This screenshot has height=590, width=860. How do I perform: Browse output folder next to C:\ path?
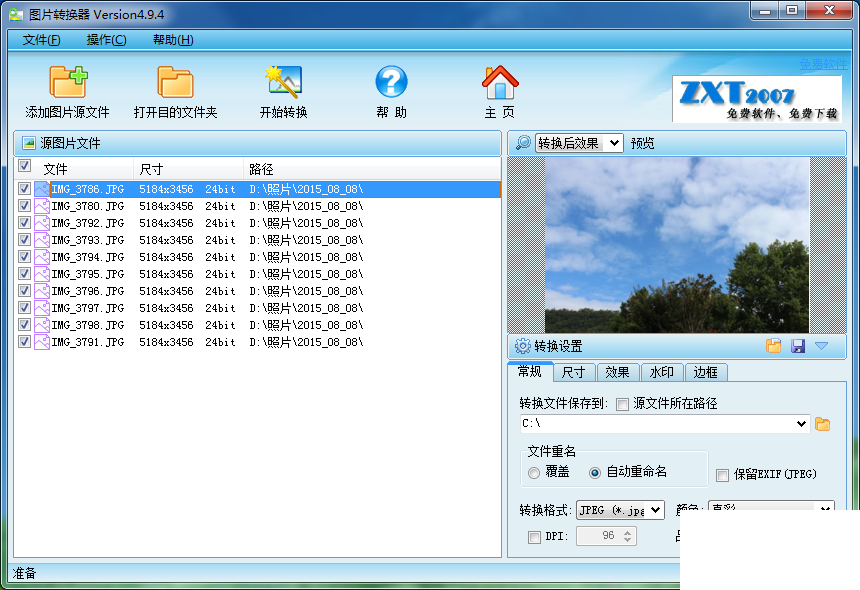pyautogui.click(x=822, y=424)
